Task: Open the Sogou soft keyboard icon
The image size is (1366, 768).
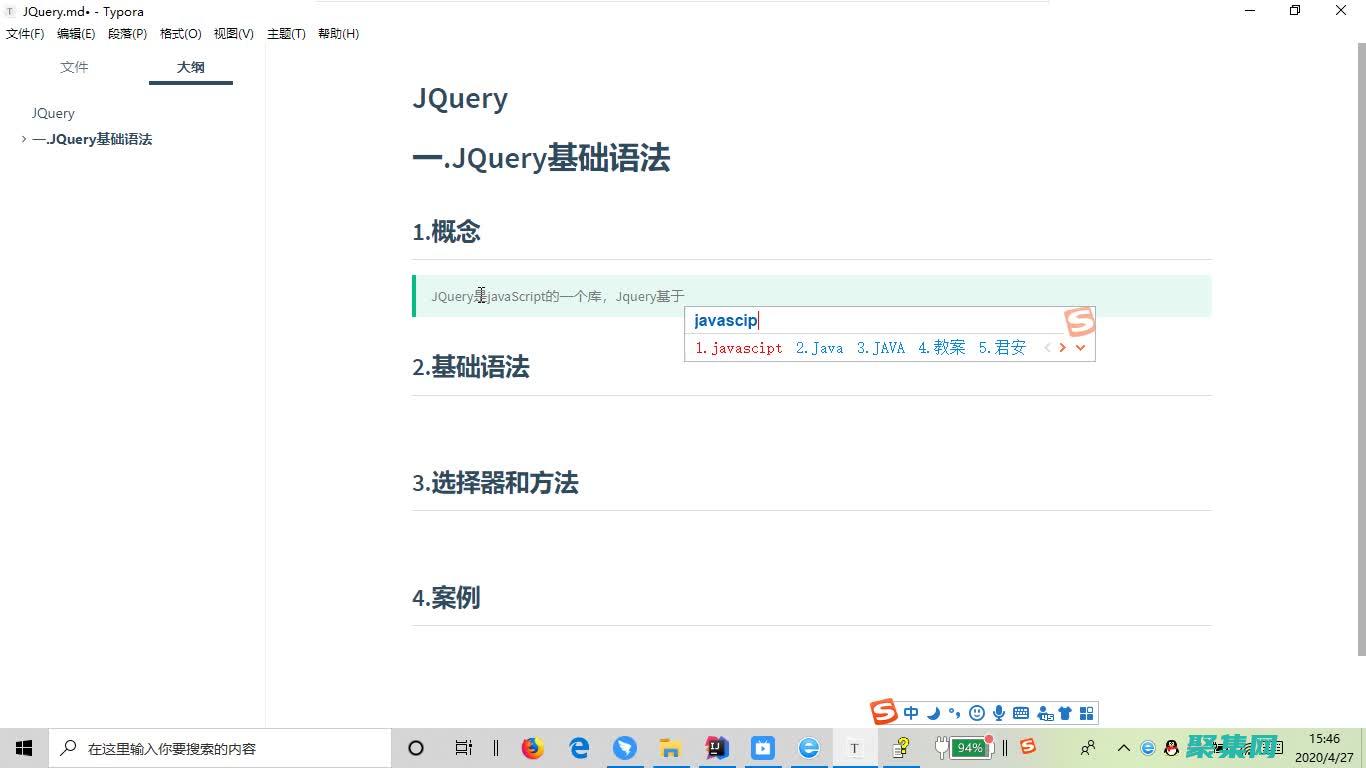Action: click(x=1021, y=713)
